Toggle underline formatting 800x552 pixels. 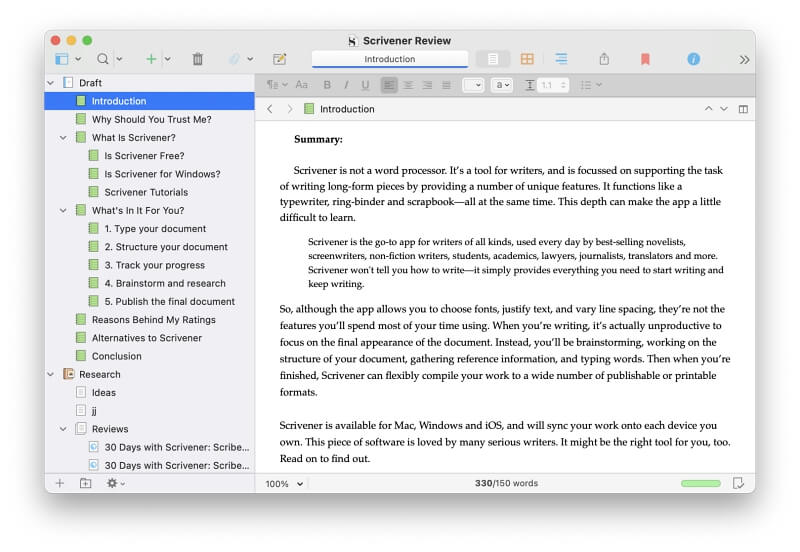click(x=365, y=85)
